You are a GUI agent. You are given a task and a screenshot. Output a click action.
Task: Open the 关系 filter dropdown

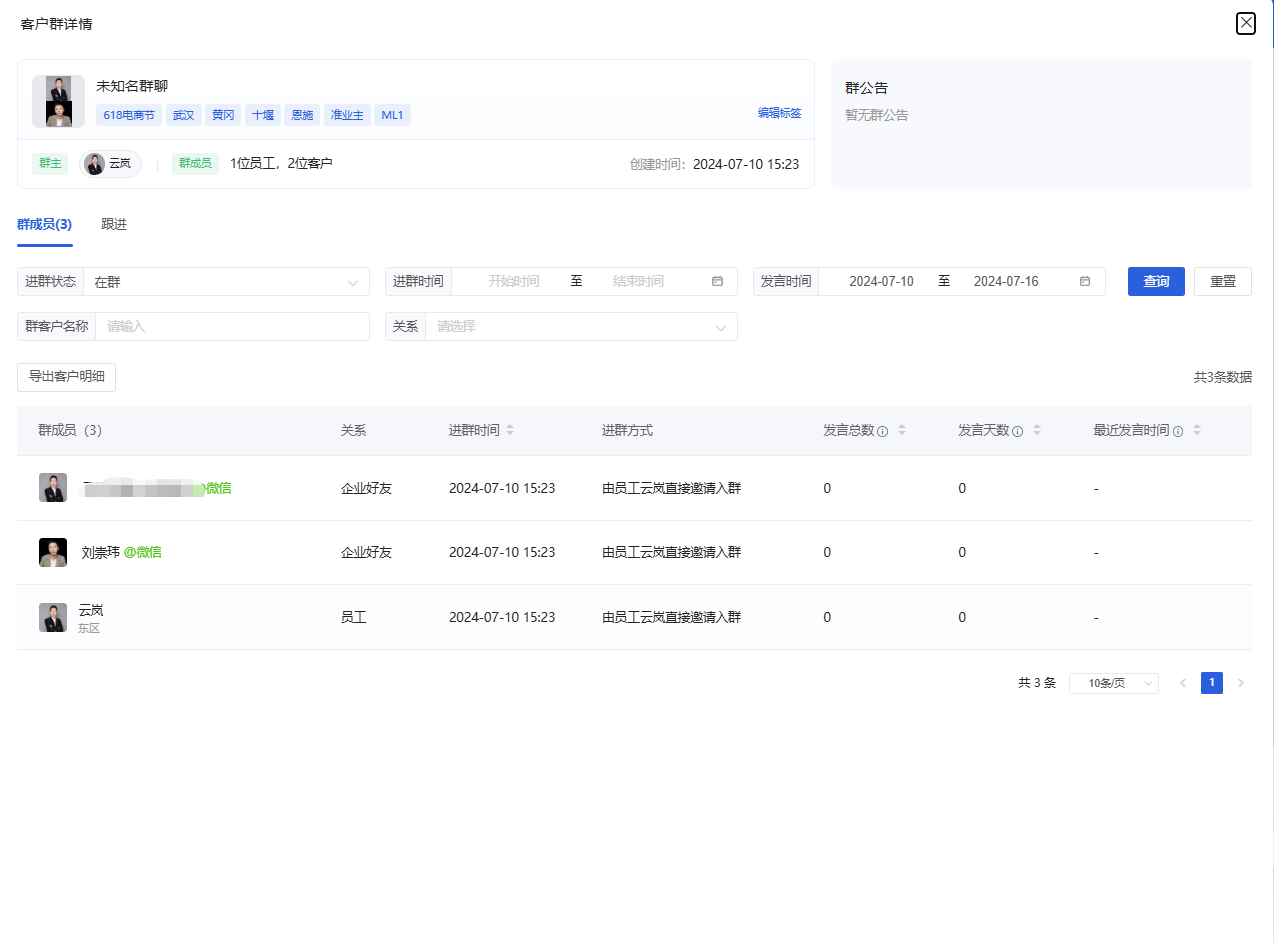(581, 326)
